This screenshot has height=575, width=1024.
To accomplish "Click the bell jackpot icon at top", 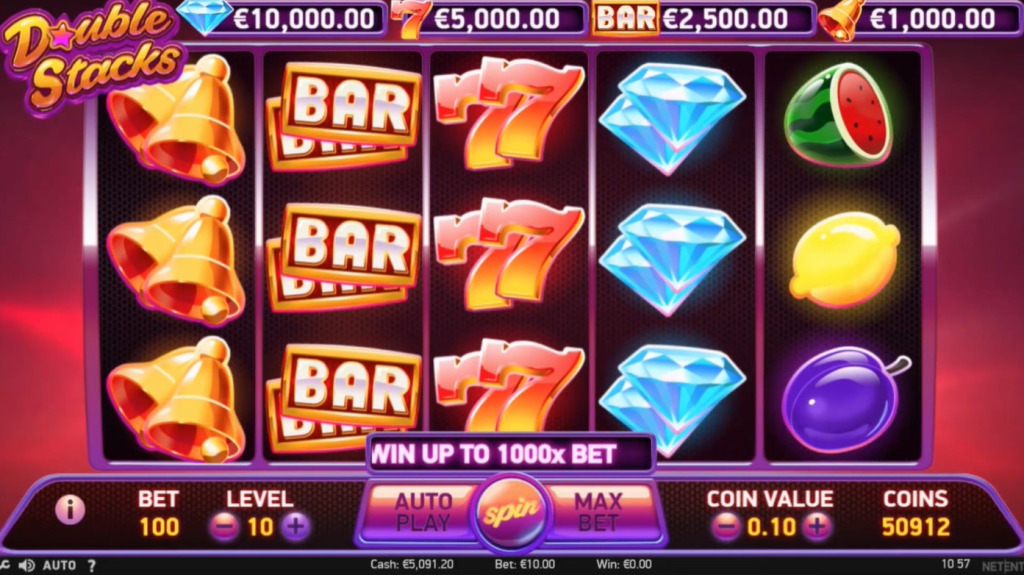I will [x=841, y=20].
